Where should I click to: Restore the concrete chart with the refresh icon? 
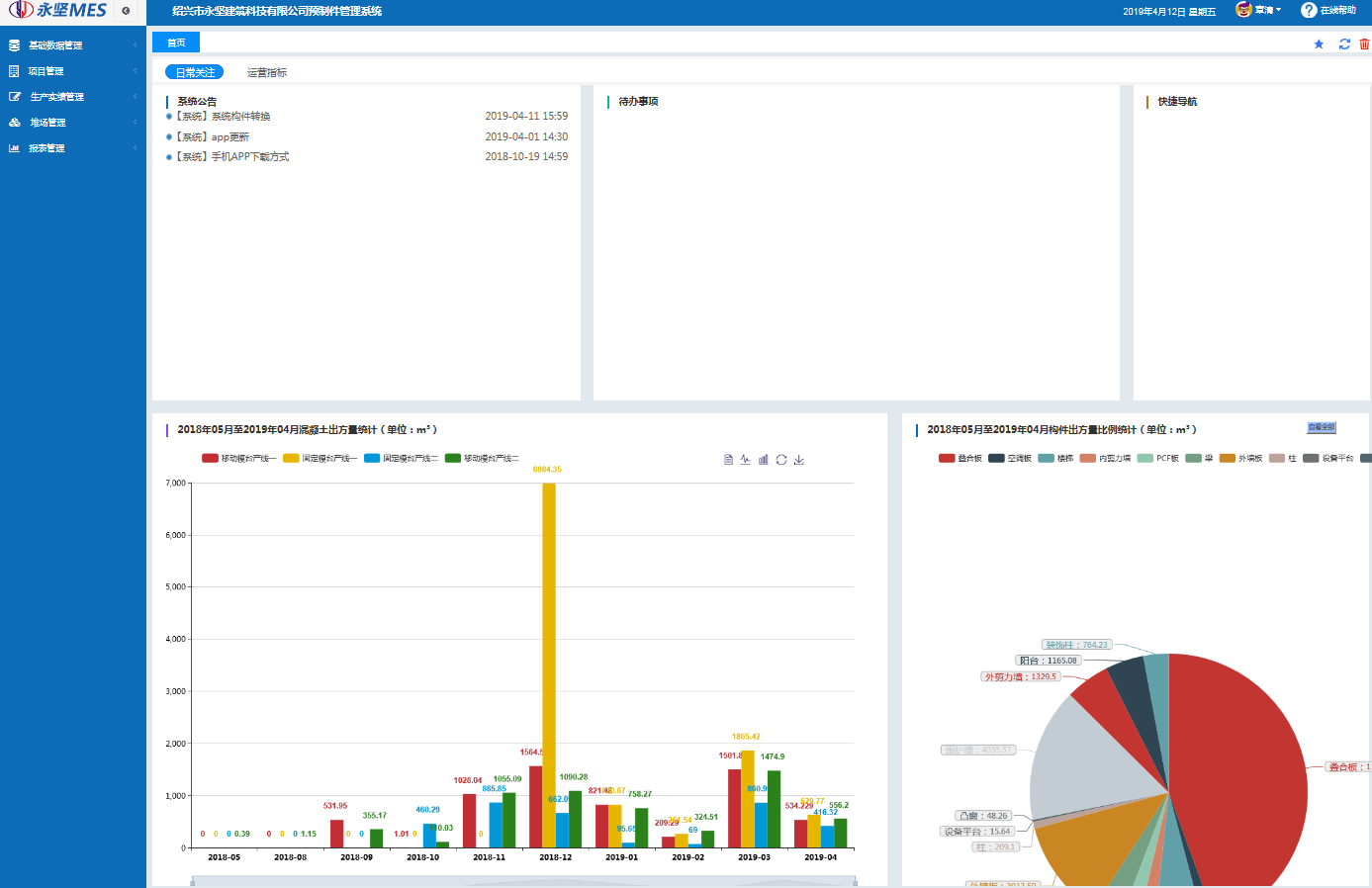(x=781, y=460)
